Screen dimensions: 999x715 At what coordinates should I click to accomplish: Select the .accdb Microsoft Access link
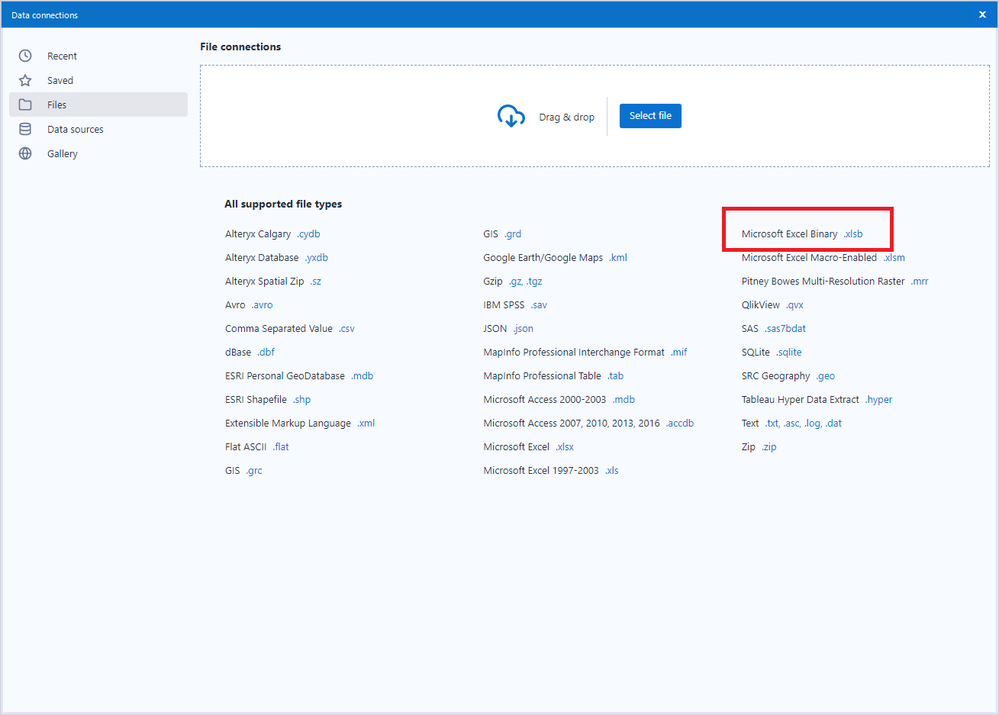[680, 423]
